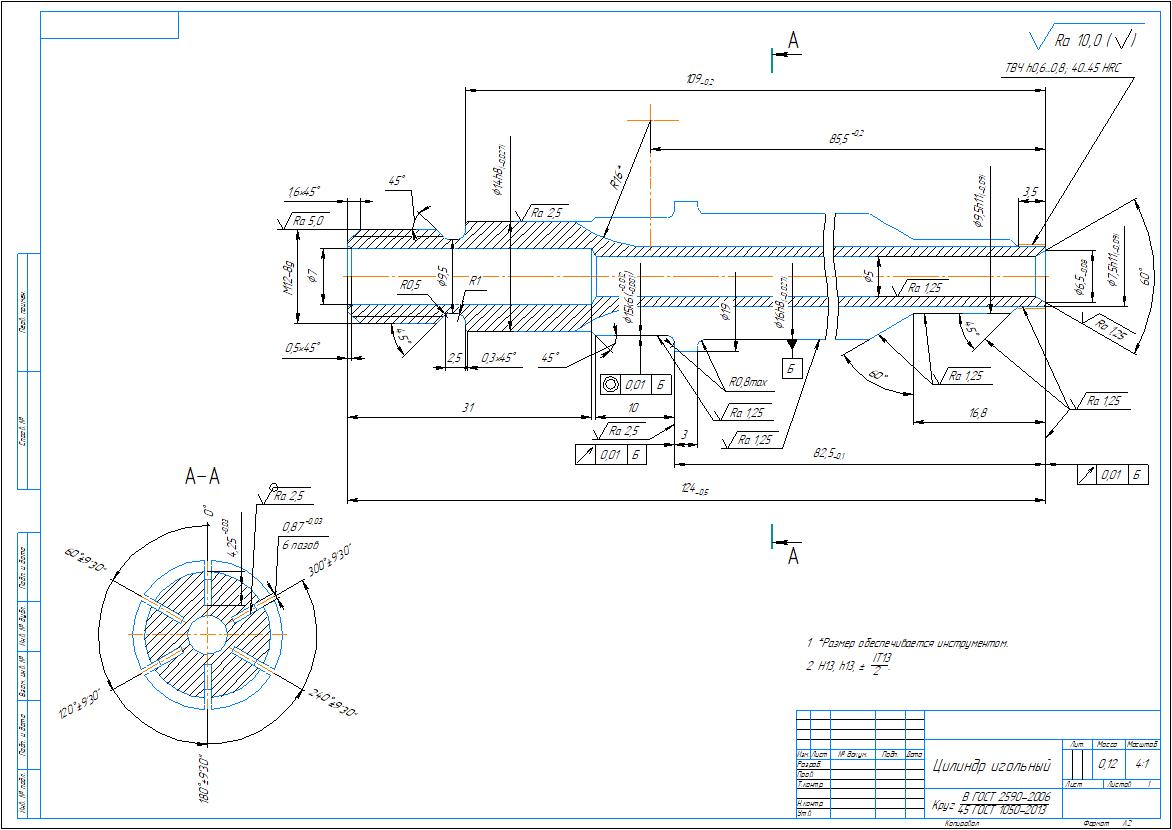
Task: Click the '6 пазов' slot note
Action: point(301,545)
